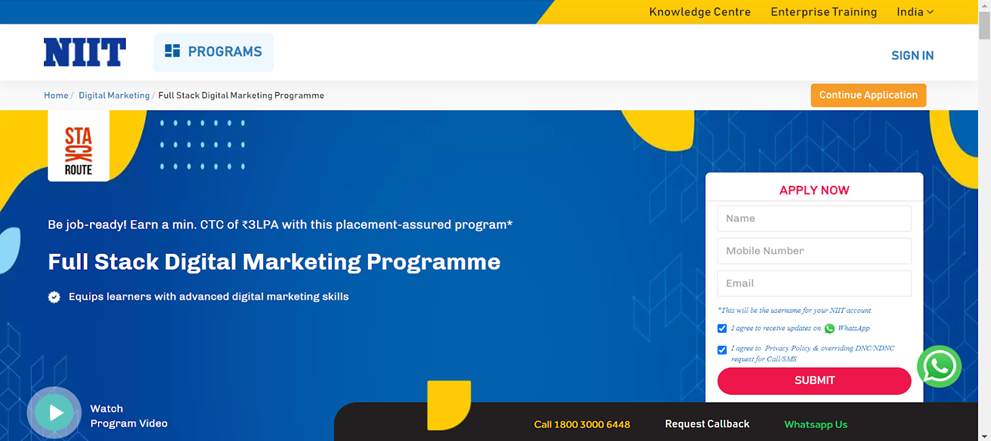Image resolution: width=991 pixels, height=441 pixels.
Task: Focus the Name input field
Action: [814, 219]
